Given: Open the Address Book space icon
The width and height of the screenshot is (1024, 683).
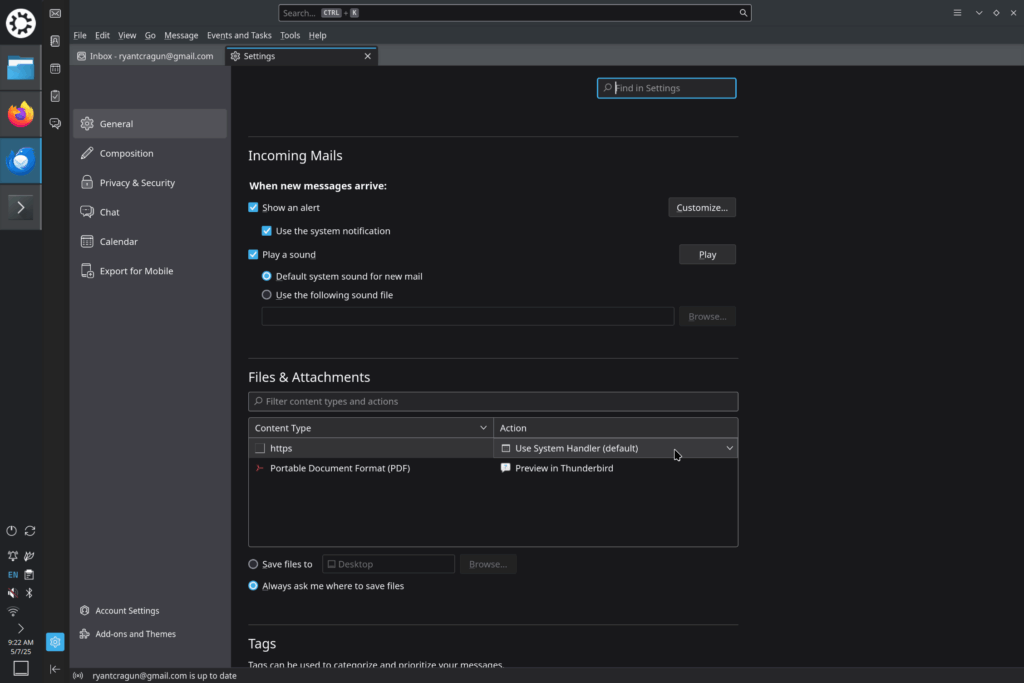Looking at the screenshot, I should (55, 41).
